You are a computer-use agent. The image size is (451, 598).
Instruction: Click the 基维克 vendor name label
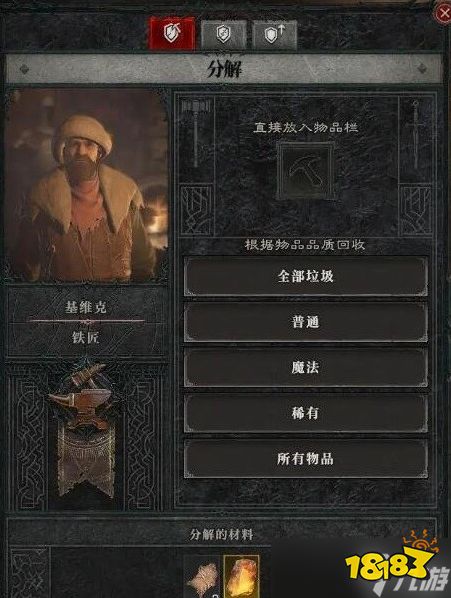coord(86,307)
